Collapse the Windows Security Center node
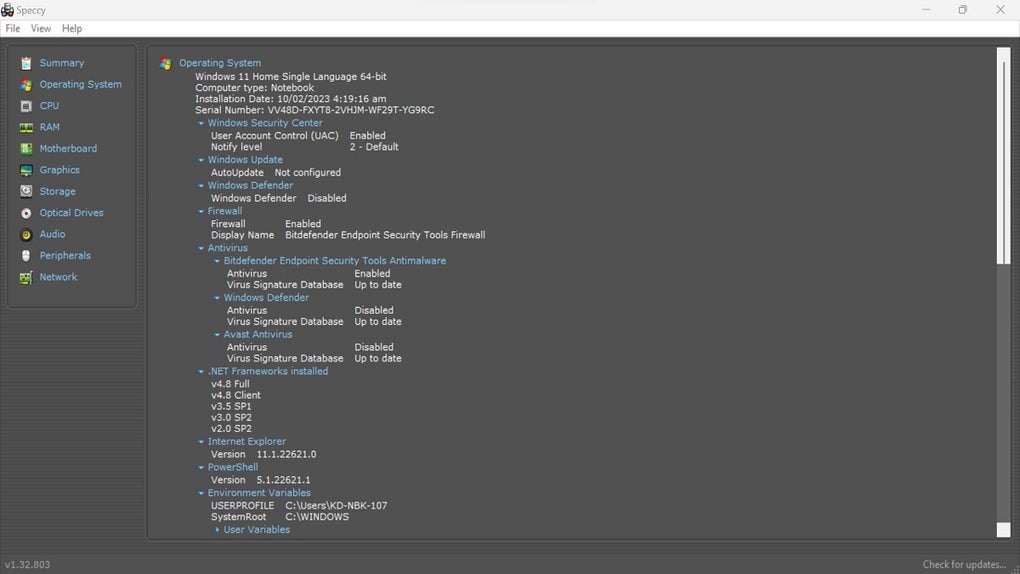Screen dimensions: 1020x574 pos(201,123)
